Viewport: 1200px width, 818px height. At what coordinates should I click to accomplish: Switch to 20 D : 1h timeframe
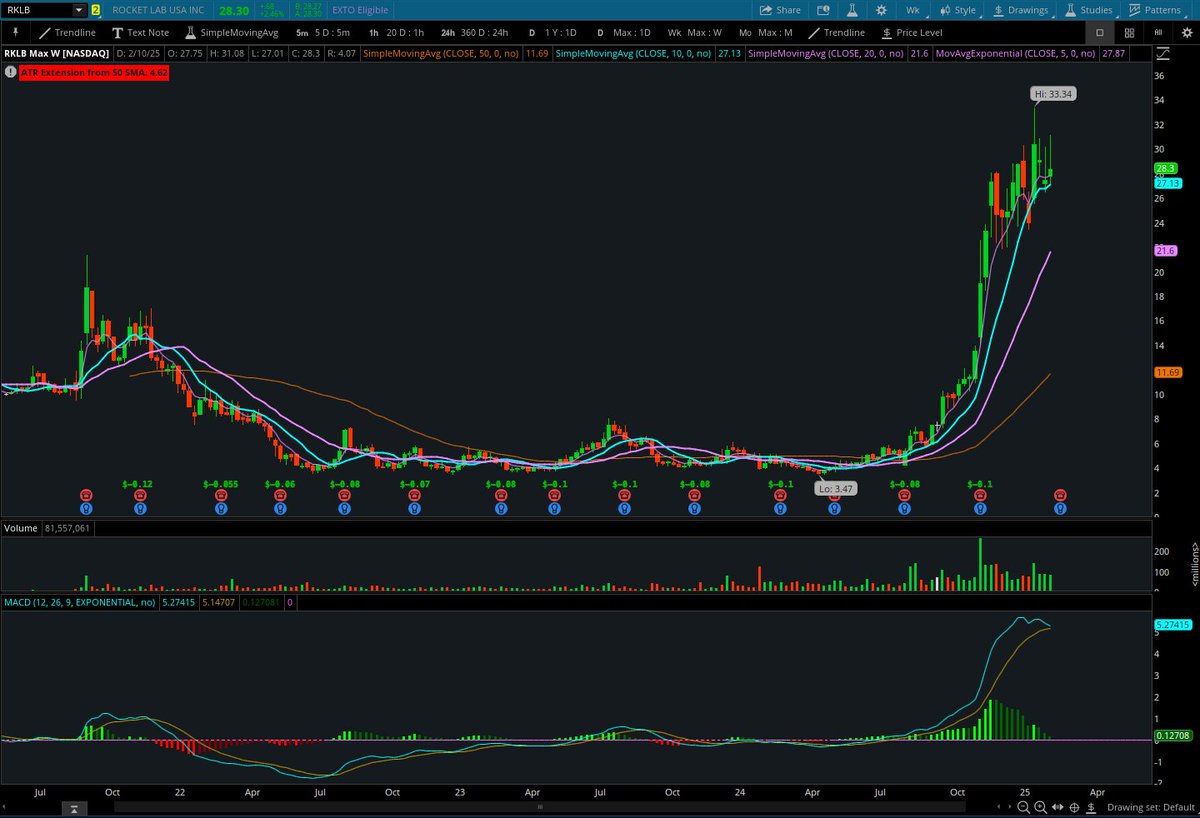point(398,32)
